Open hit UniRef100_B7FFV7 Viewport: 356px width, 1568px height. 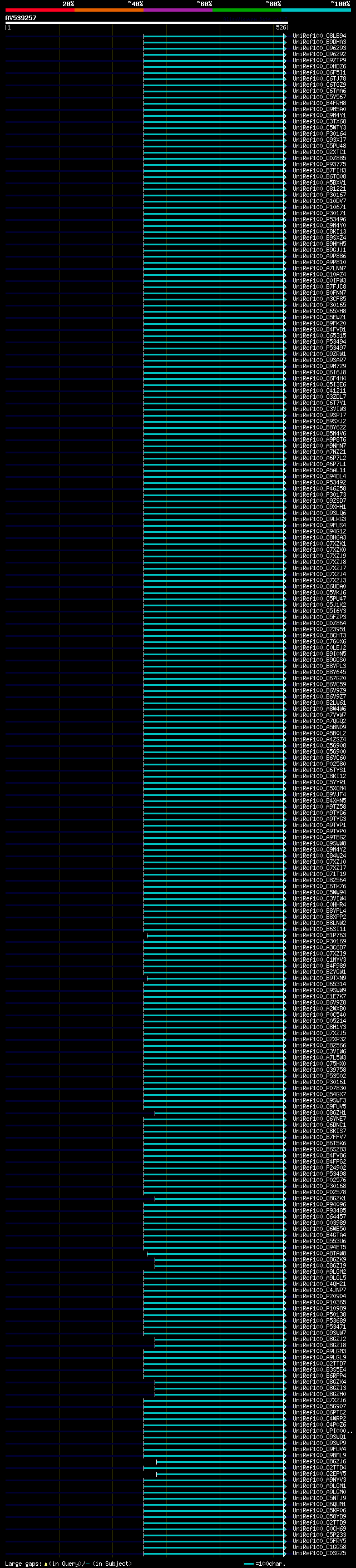pyautogui.click(x=319, y=1137)
